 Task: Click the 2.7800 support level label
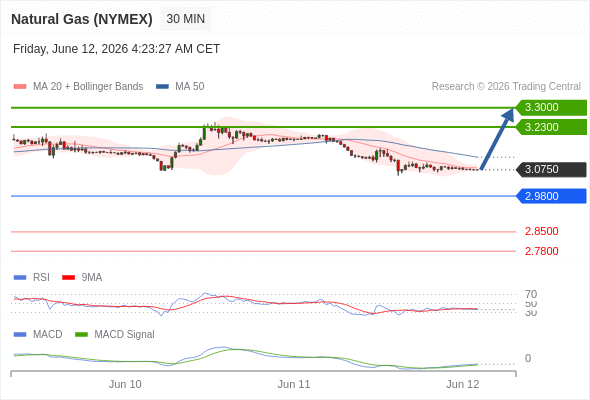(x=541, y=251)
